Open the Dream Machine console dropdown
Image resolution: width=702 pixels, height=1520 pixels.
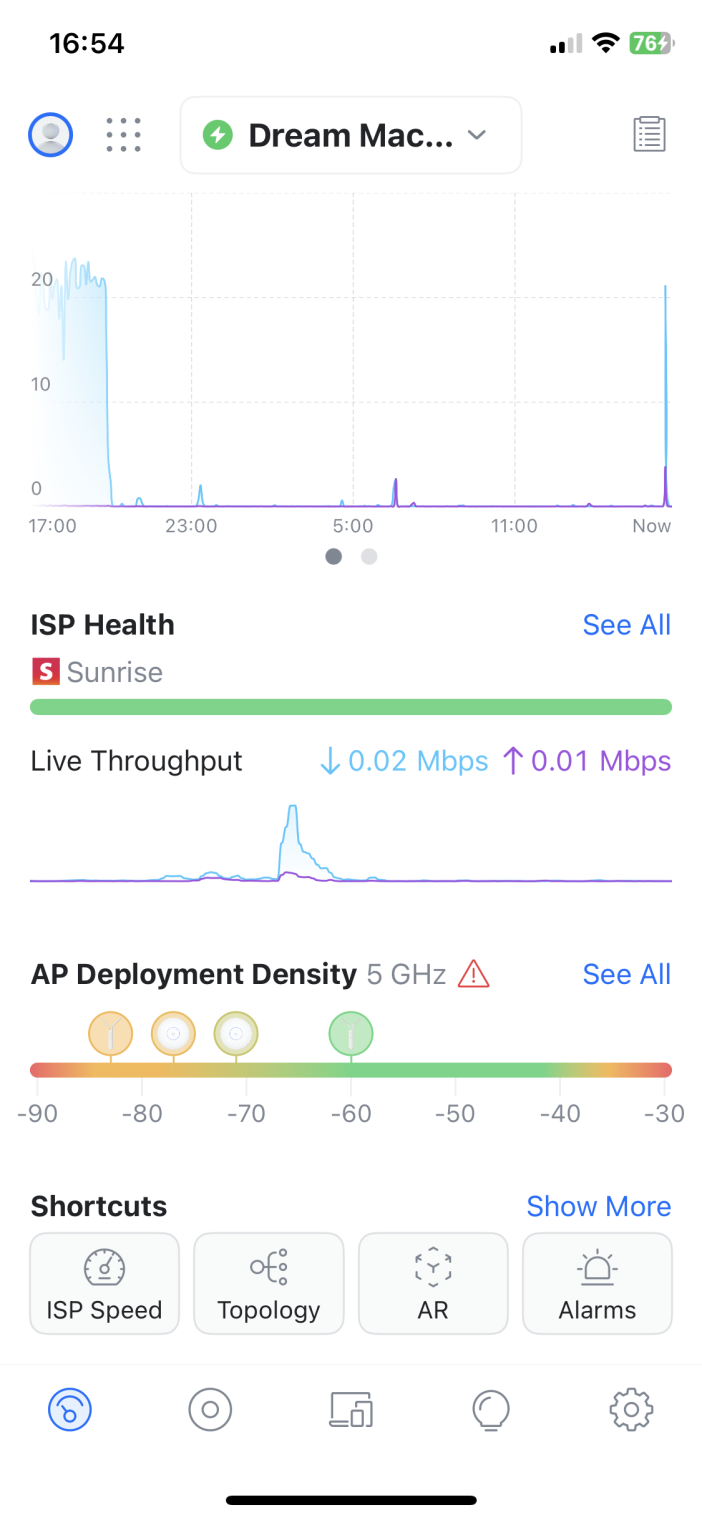[350, 135]
